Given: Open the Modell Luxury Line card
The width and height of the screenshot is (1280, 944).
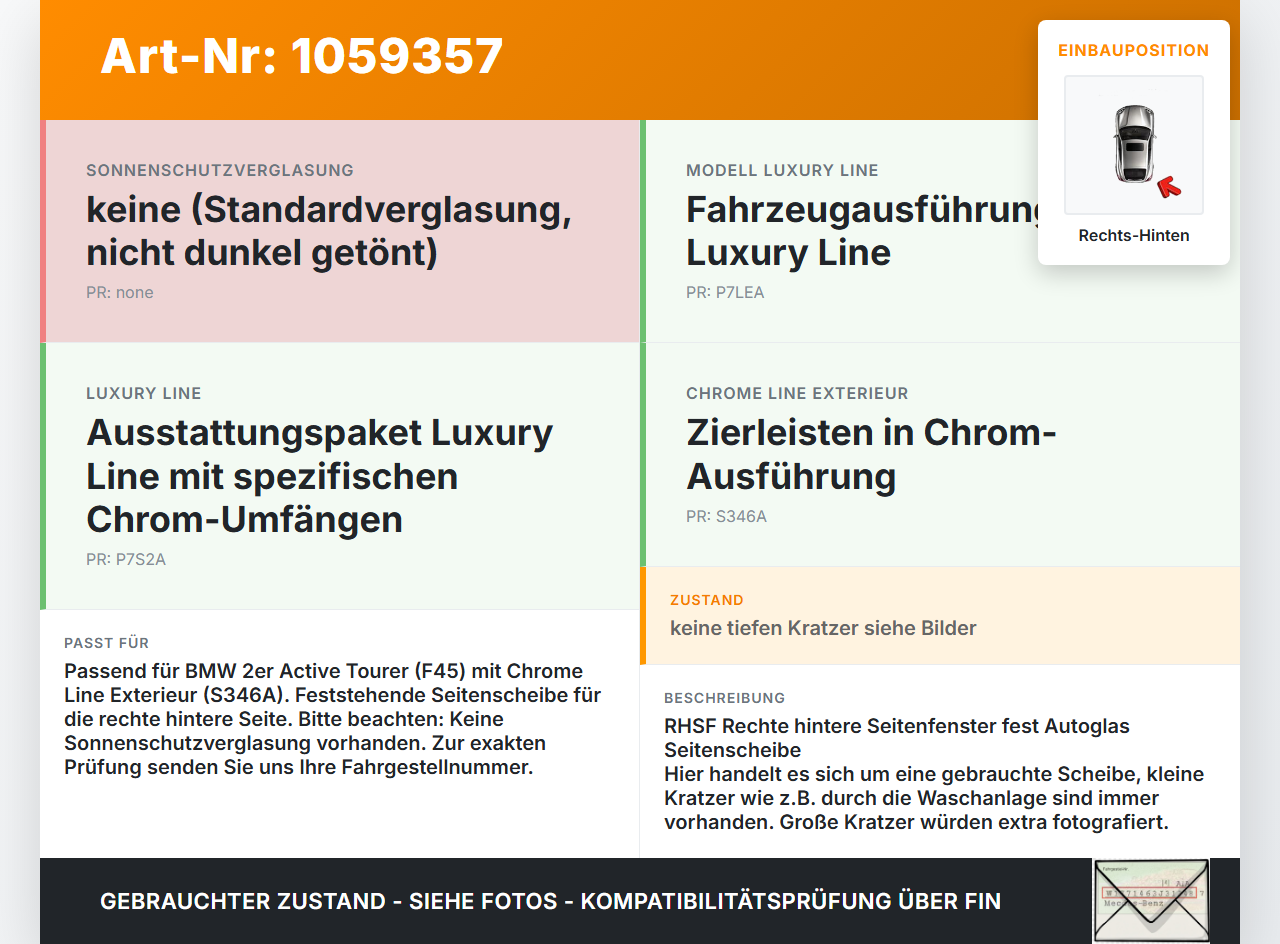Looking at the screenshot, I should [940, 231].
